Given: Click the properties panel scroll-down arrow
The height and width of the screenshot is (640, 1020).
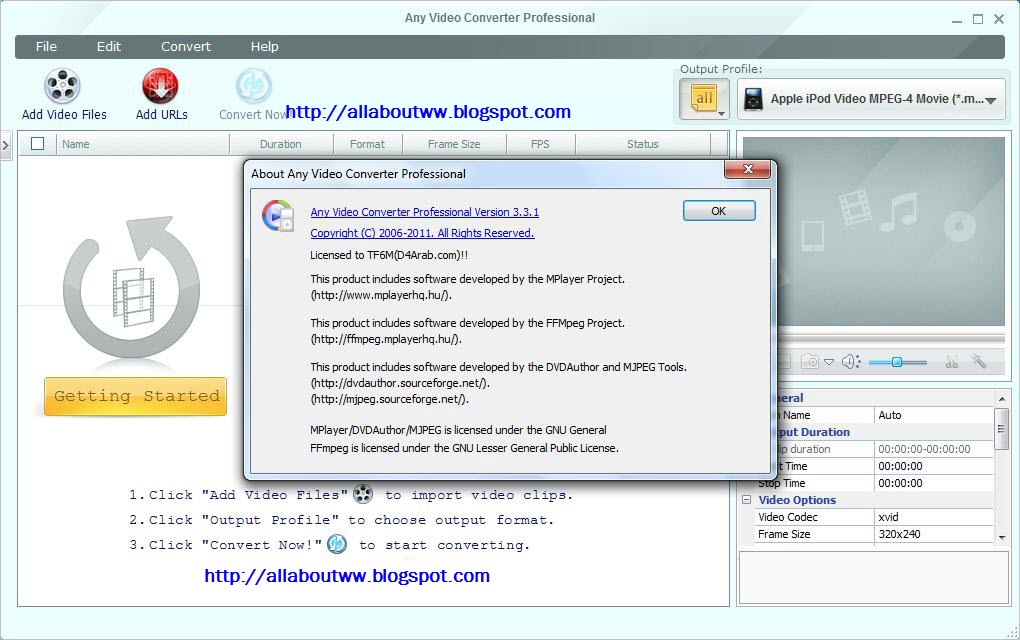Looking at the screenshot, I should pyautogui.click(x=1002, y=537).
